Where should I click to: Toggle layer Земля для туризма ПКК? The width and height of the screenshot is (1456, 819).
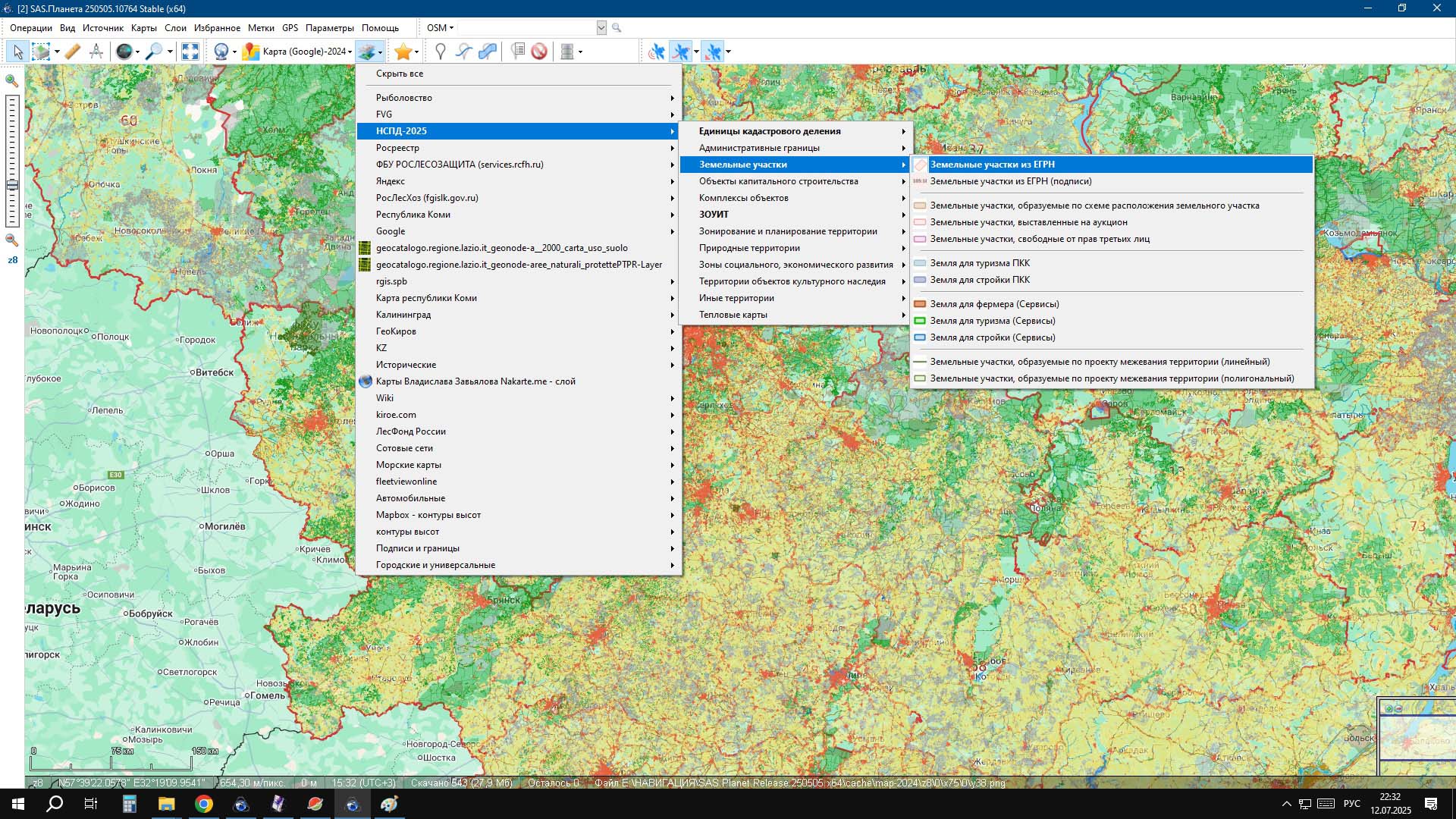(980, 263)
